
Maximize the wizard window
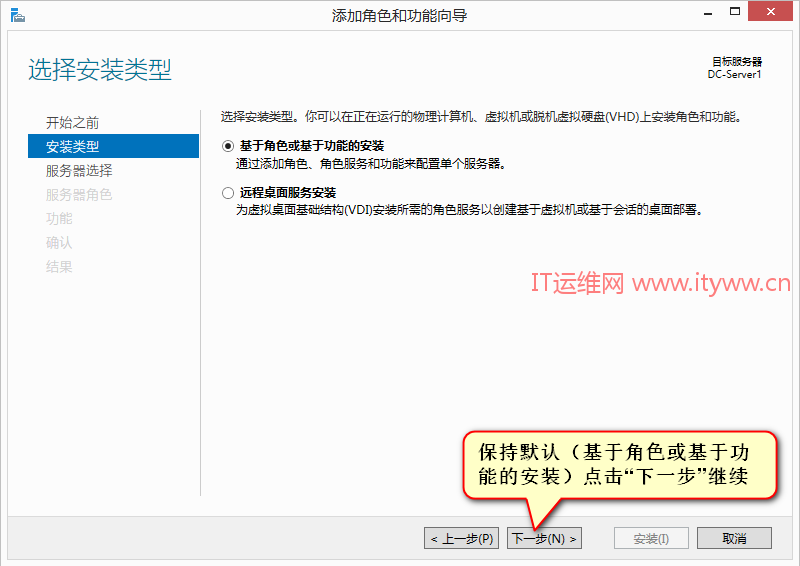735,11
